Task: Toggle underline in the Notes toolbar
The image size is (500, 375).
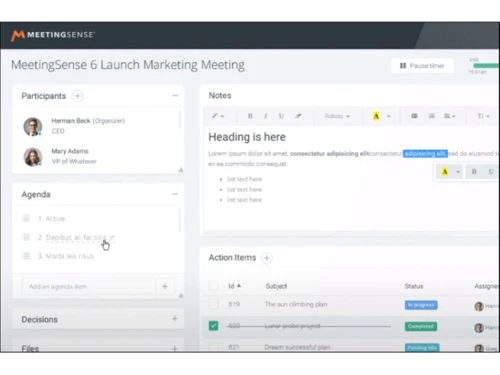Action: (281, 116)
